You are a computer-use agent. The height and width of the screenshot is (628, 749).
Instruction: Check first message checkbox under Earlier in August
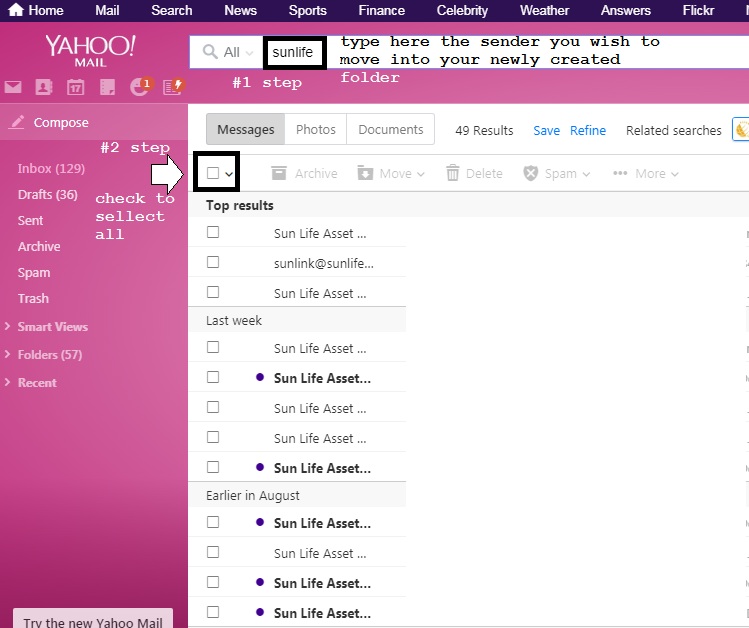pyautogui.click(x=213, y=522)
